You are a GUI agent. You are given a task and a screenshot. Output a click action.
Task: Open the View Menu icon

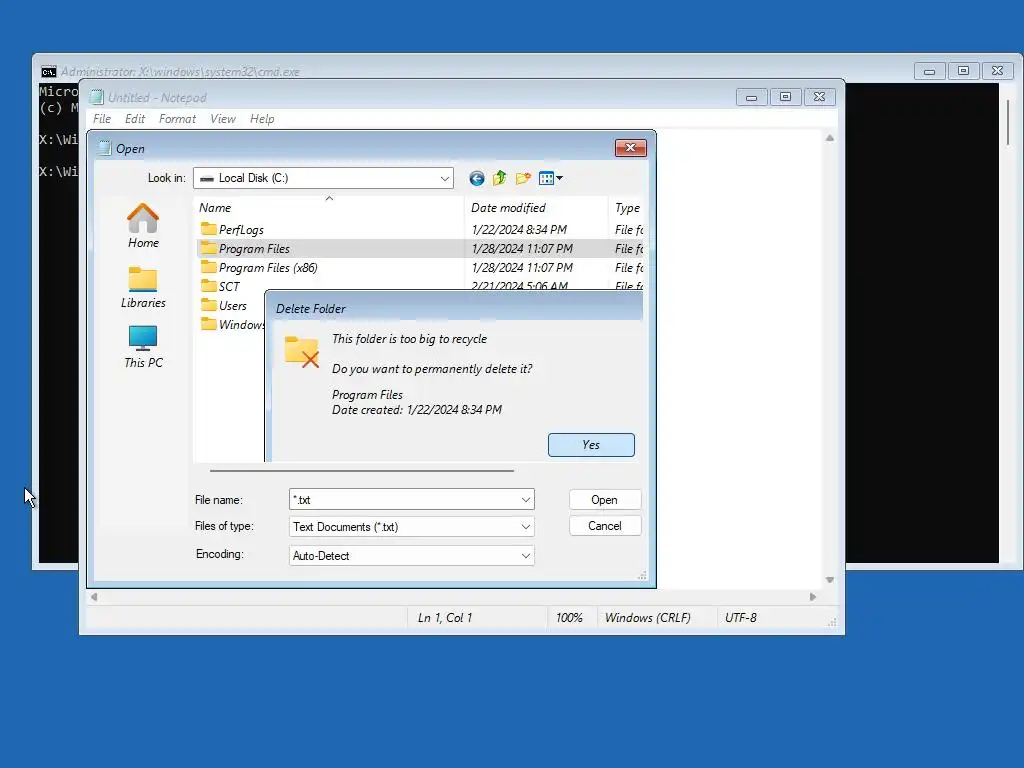point(547,178)
